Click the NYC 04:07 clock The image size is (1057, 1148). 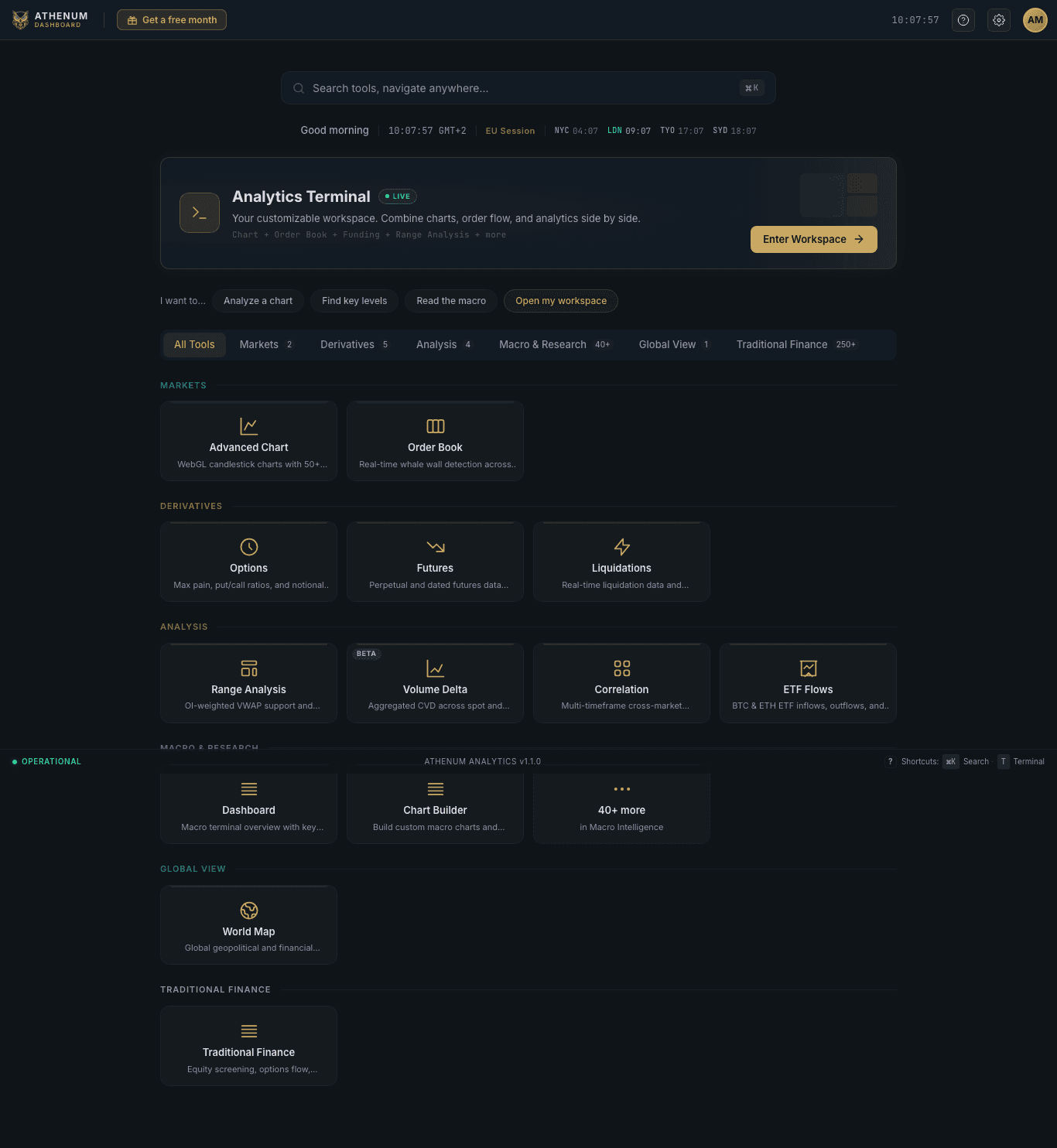pyautogui.click(x=576, y=131)
